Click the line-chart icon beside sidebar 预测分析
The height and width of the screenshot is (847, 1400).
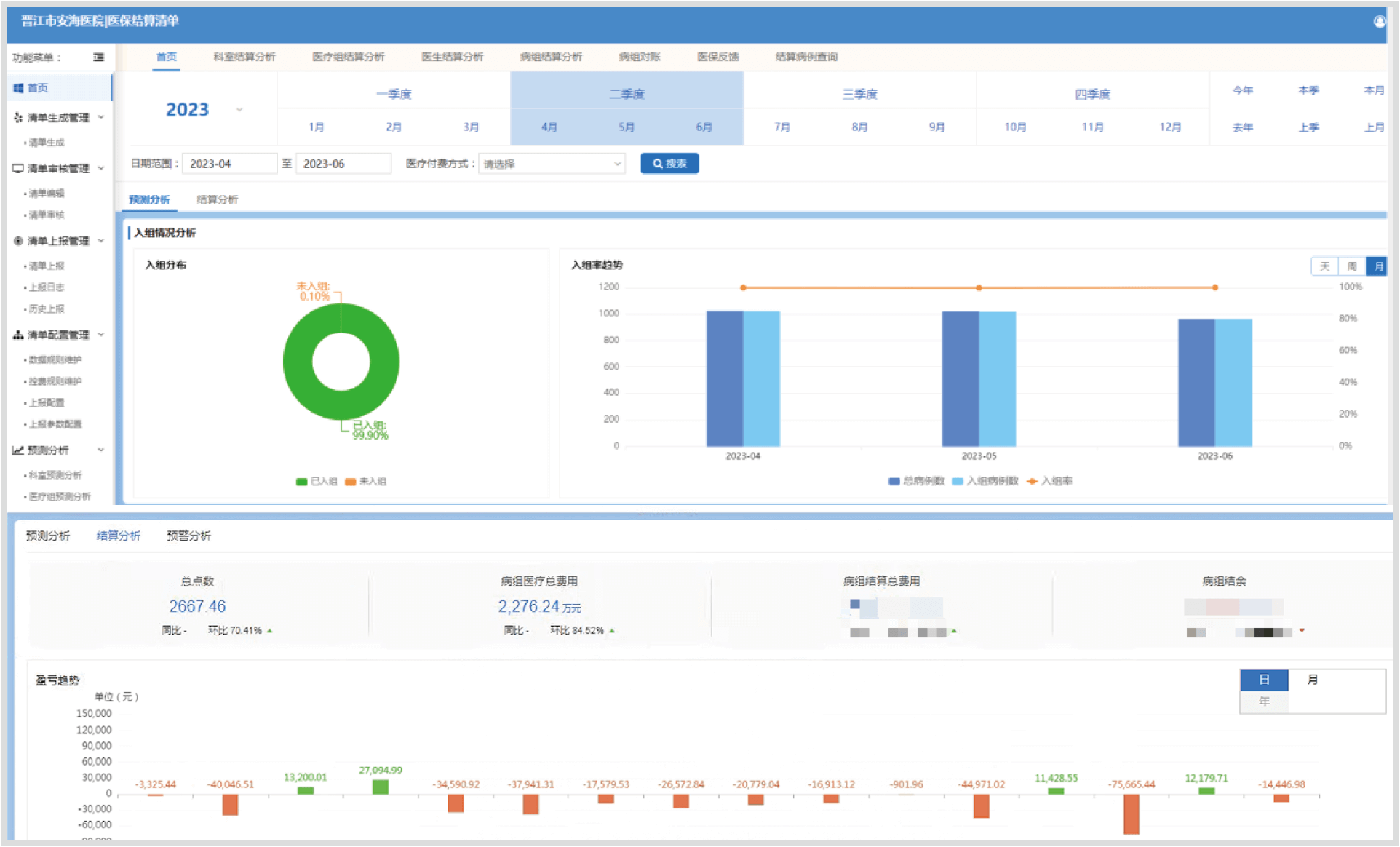[x=18, y=450]
